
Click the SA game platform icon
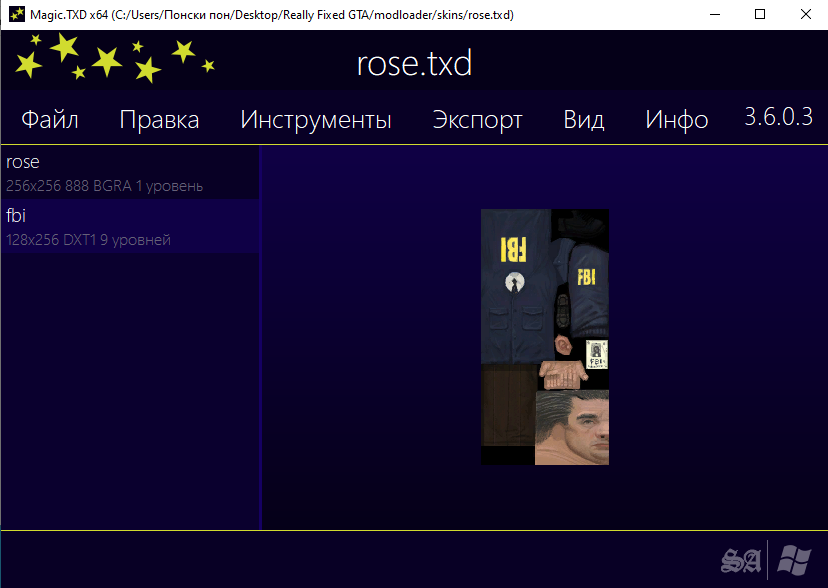click(741, 561)
